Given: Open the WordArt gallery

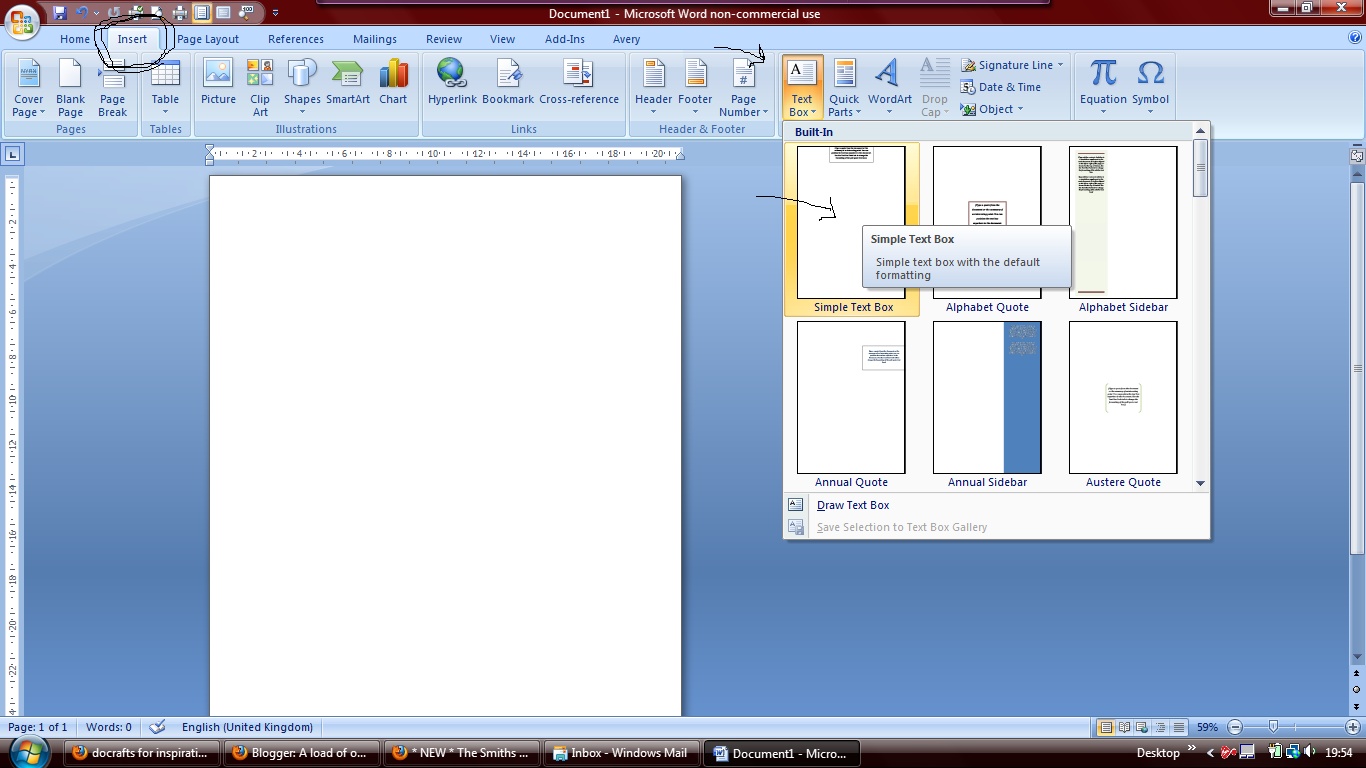Looking at the screenshot, I should pos(890,88).
